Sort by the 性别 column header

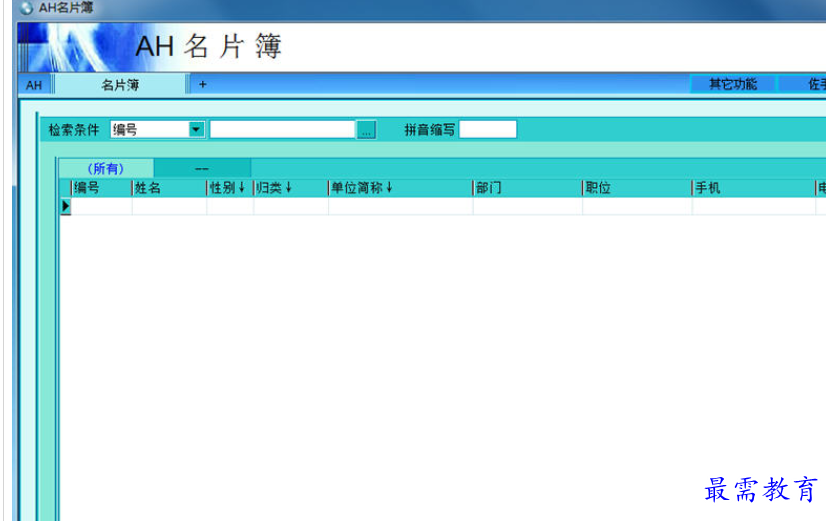point(230,188)
